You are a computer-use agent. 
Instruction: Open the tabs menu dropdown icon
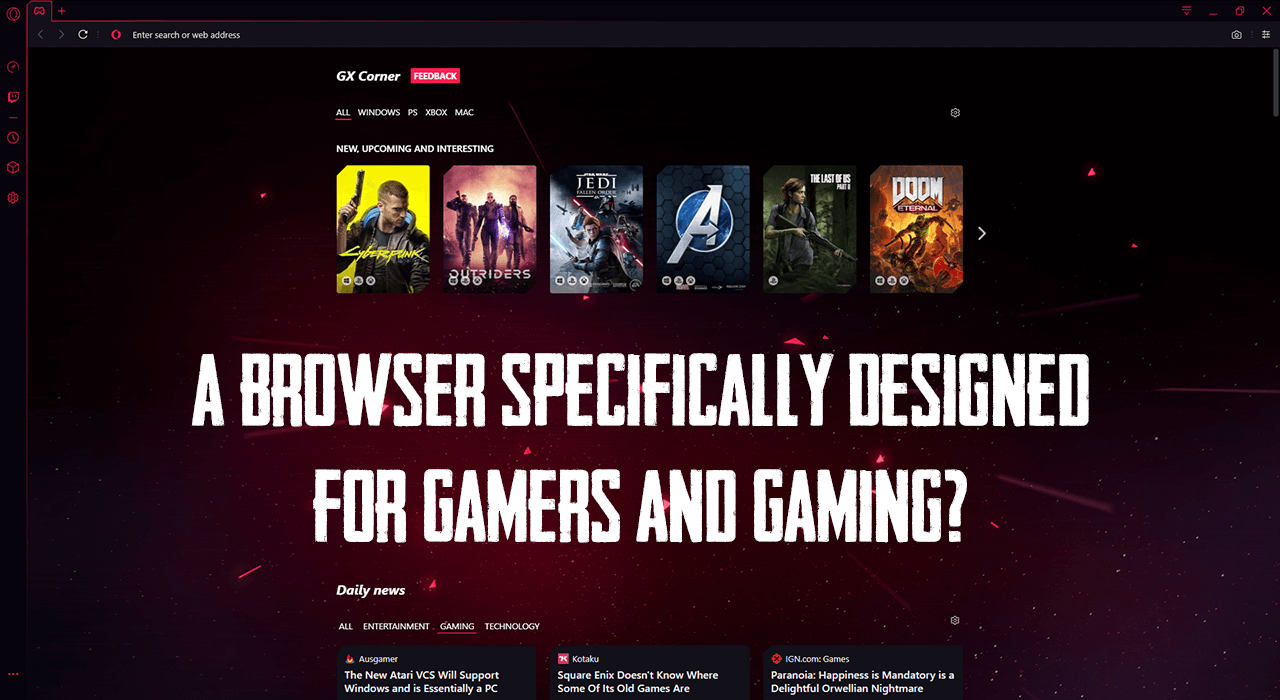click(x=1186, y=11)
